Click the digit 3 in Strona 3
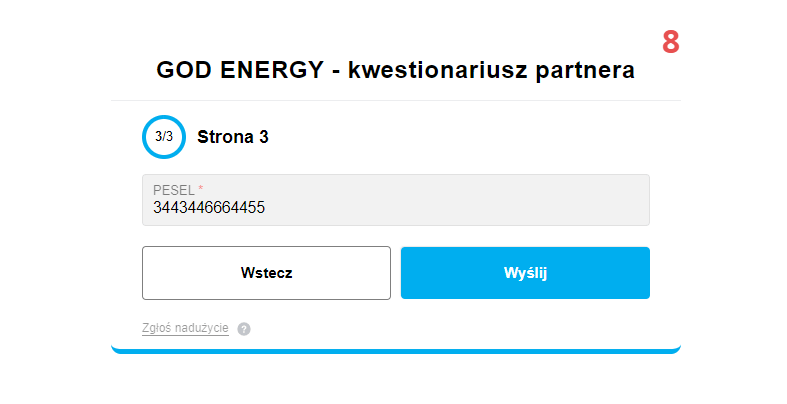 tap(263, 137)
